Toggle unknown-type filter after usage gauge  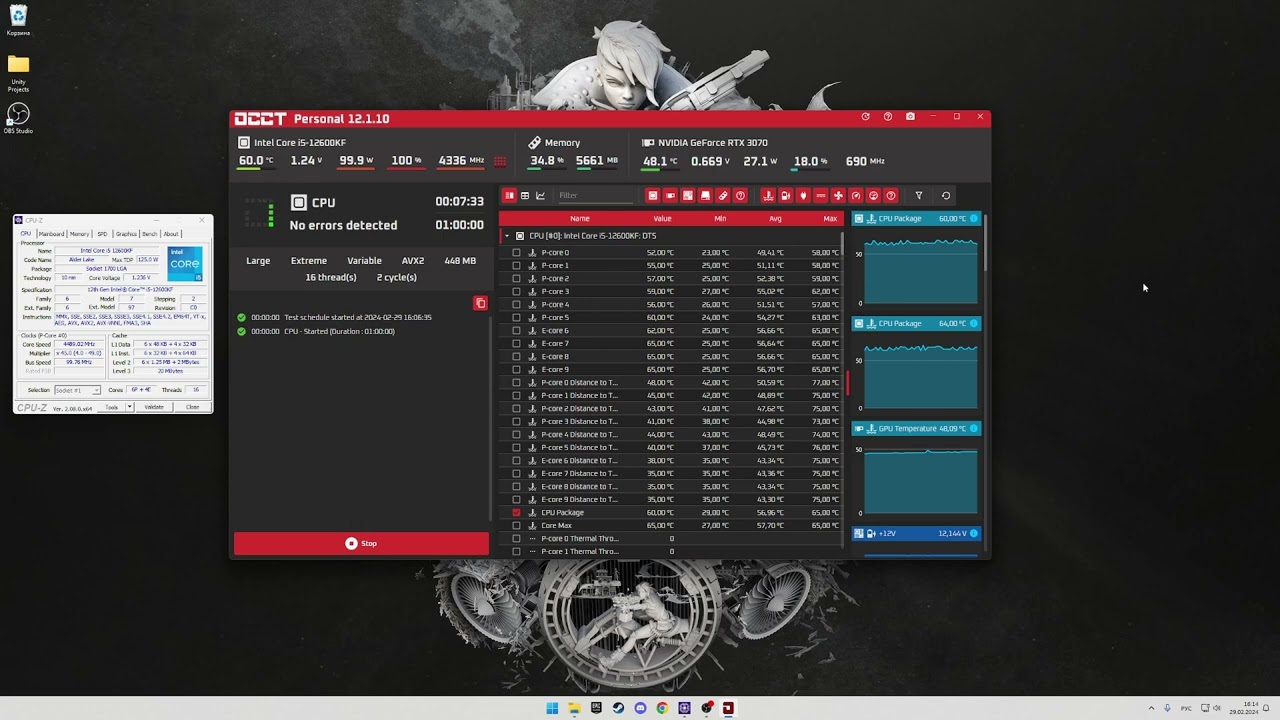891,196
